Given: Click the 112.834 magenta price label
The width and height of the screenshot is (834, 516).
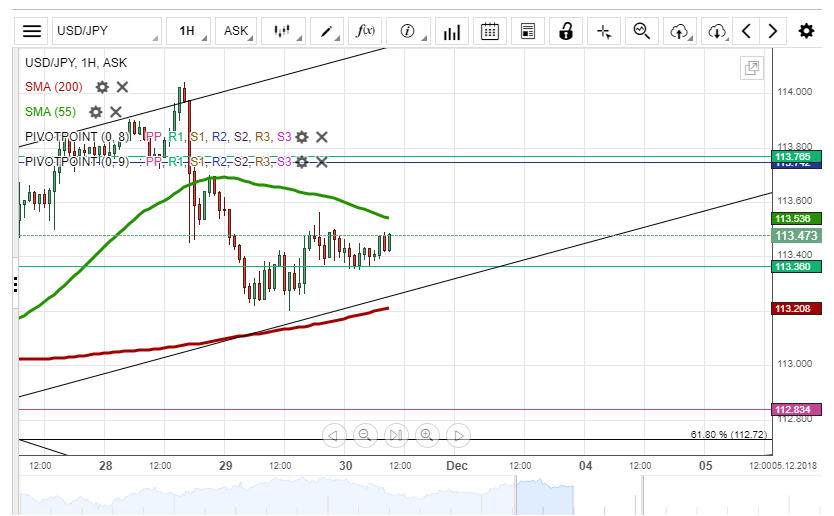Looking at the screenshot, I should pyautogui.click(x=796, y=410).
